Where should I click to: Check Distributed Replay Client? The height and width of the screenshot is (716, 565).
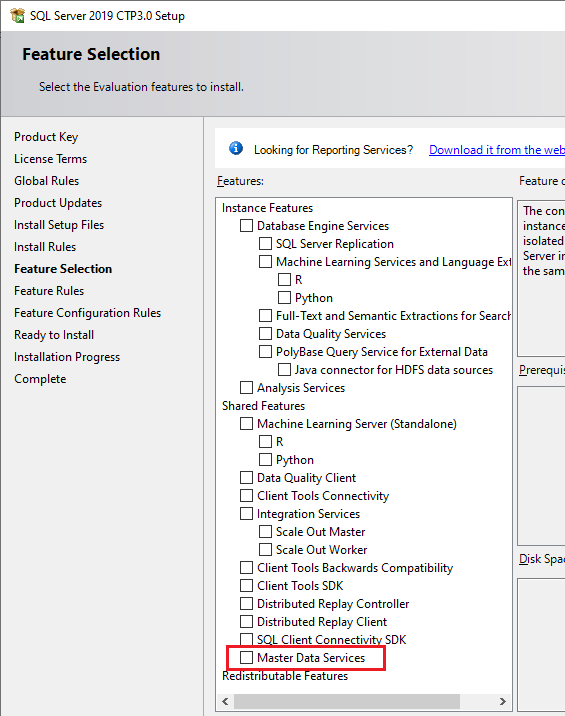247,621
